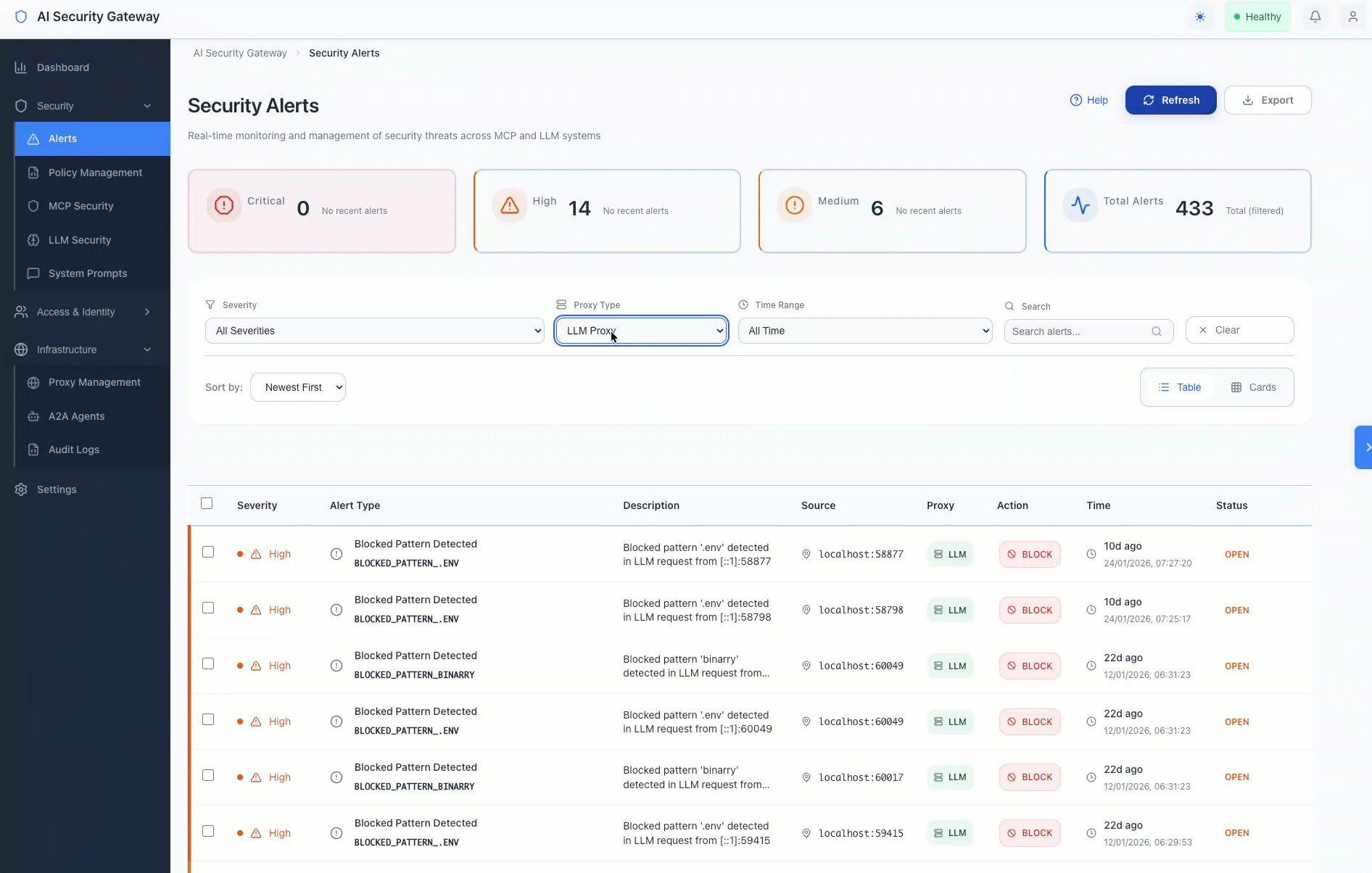Viewport: 1372px width, 873px height.
Task: Open Audit Logs from sidebar
Action: click(73, 449)
